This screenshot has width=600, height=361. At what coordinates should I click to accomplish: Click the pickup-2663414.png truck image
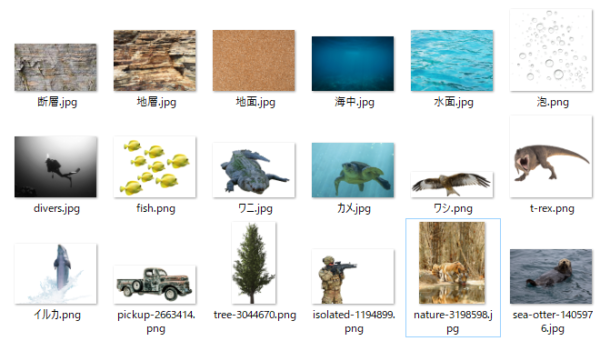tap(155, 285)
